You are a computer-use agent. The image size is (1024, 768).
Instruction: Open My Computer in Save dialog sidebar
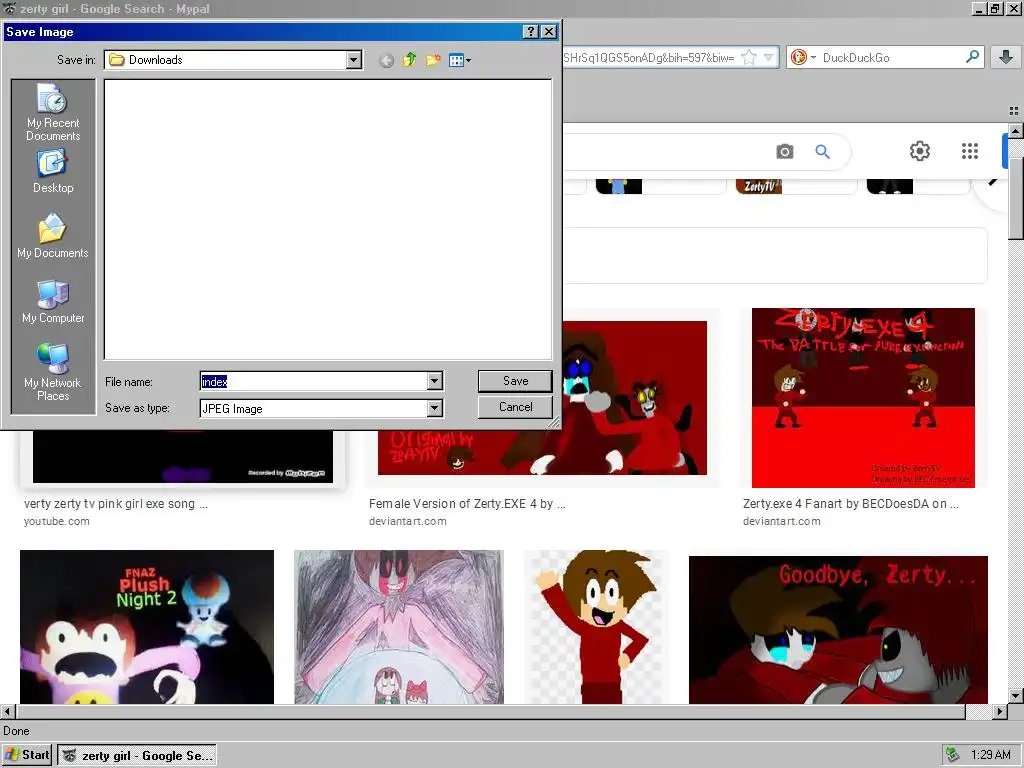tap(53, 302)
